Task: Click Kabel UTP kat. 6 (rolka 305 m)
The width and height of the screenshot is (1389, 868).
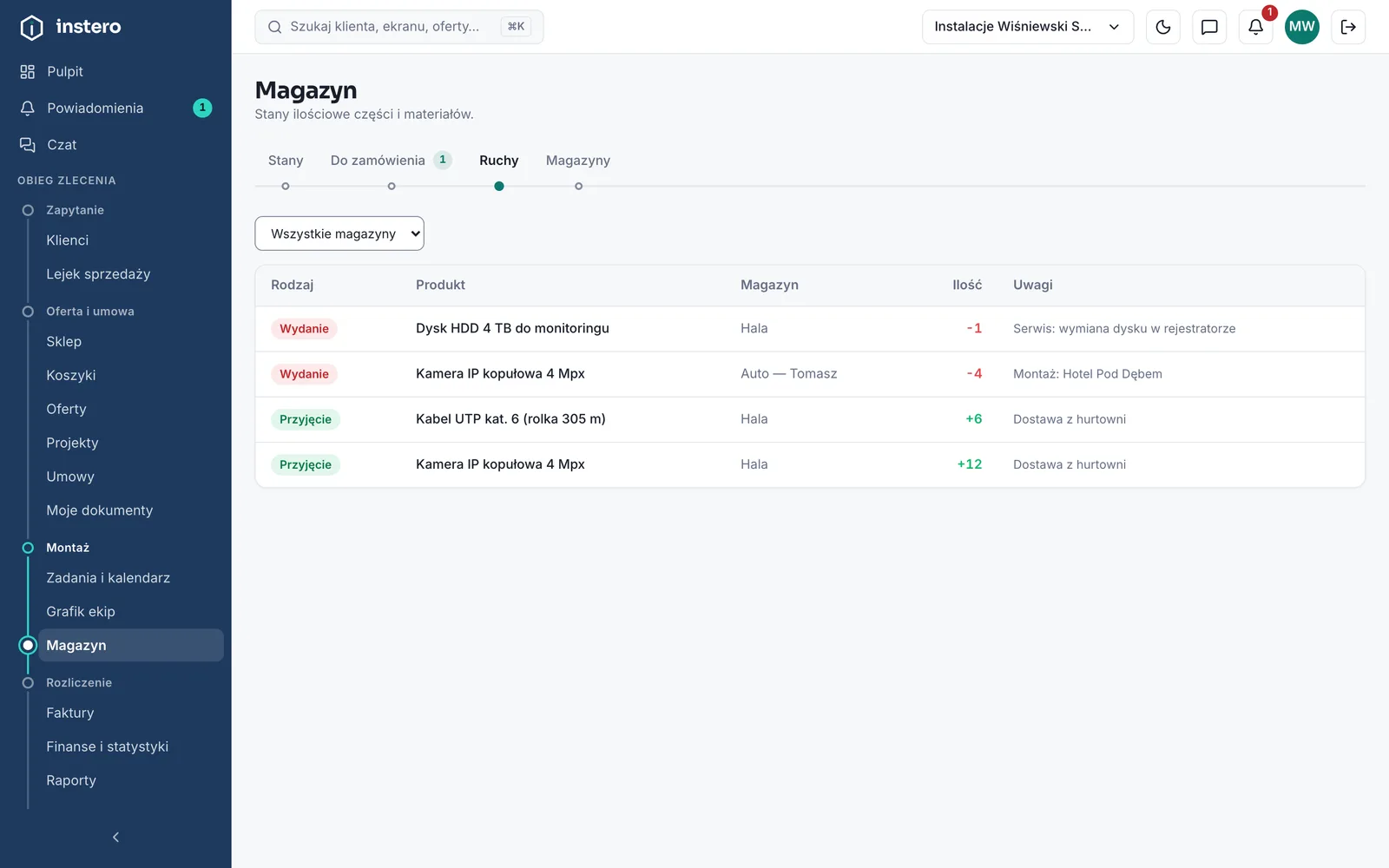Action: (510, 419)
